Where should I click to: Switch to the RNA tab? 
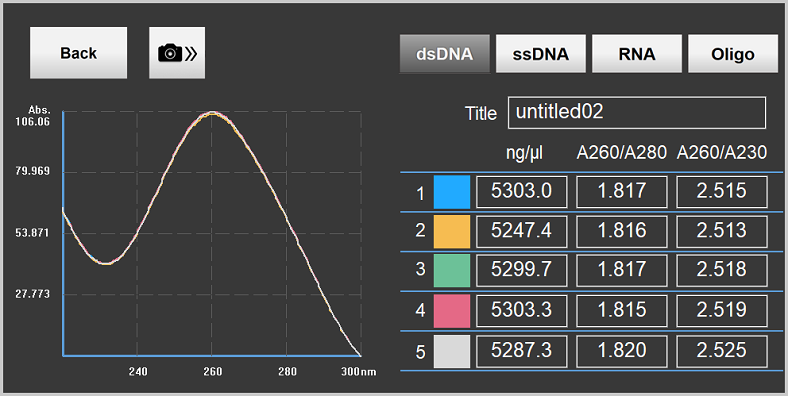[x=637, y=54]
